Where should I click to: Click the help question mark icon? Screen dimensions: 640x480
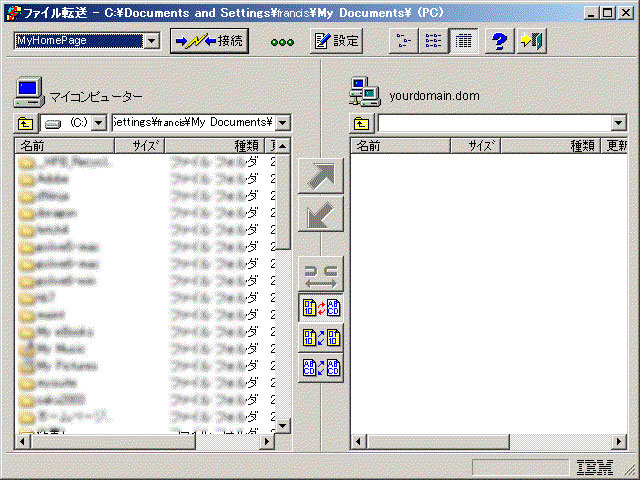click(x=501, y=41)
